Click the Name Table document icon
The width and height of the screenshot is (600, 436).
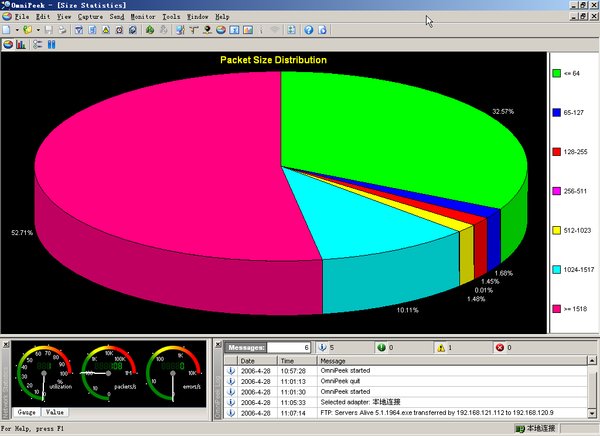(x=92, y=30)
